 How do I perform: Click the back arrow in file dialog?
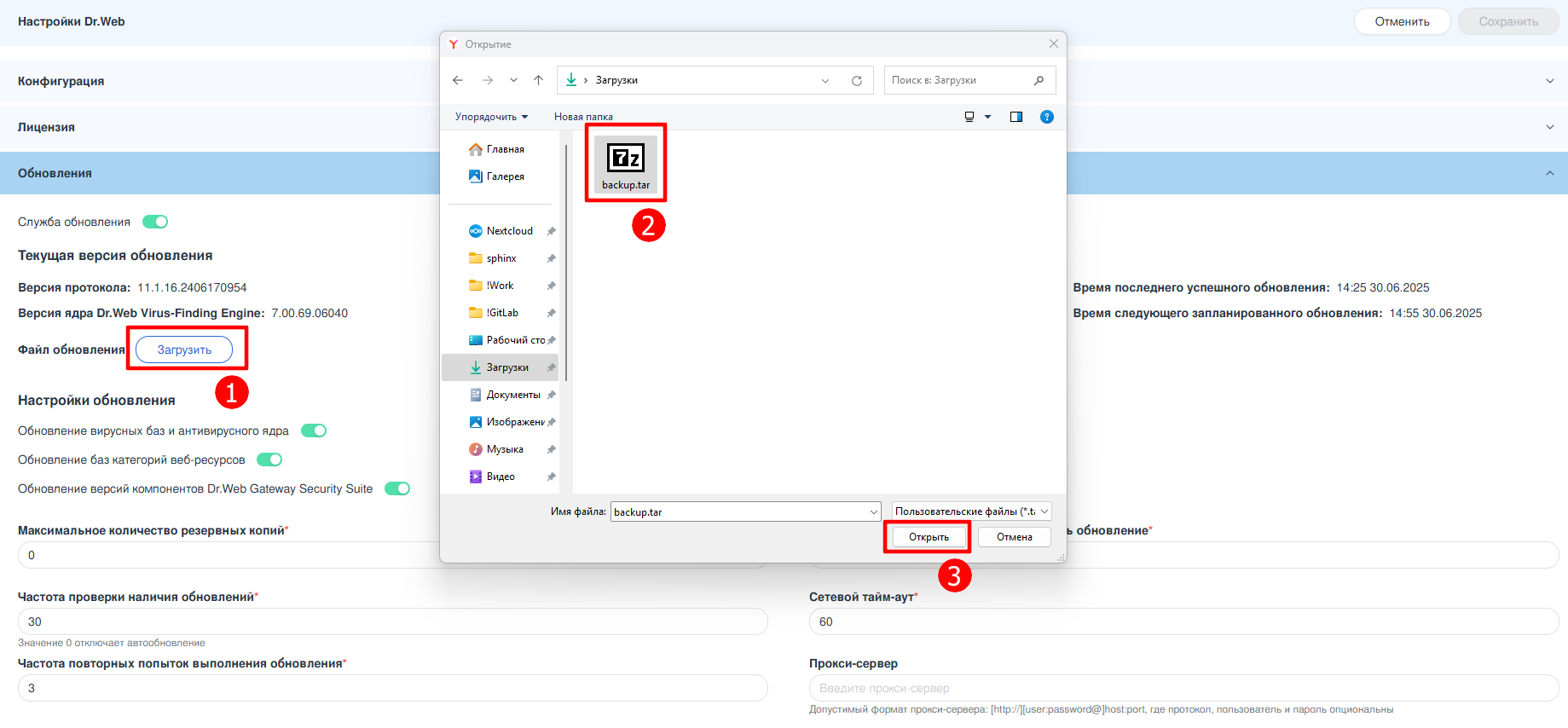click(458, 80)
